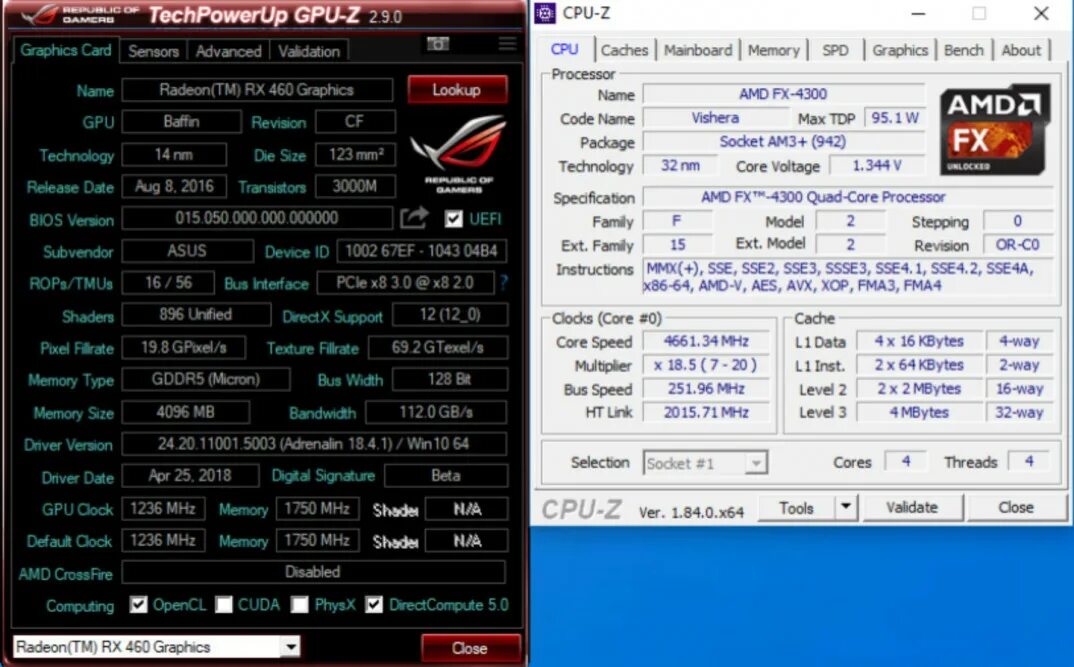
Task: Click the BIOS share/export arrow icon
Action: (414, 218)
